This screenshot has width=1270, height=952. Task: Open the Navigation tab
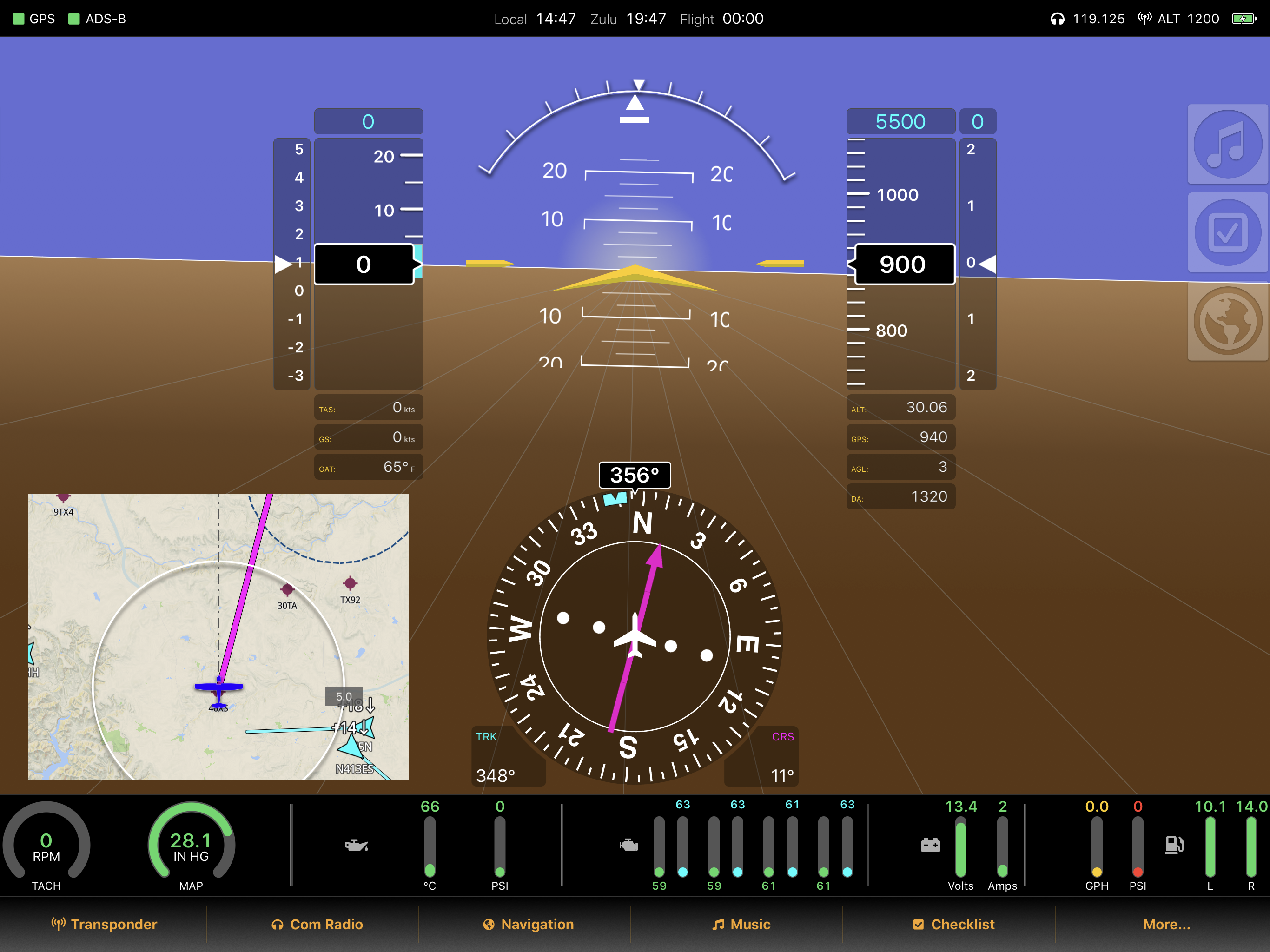coord(529,924)
